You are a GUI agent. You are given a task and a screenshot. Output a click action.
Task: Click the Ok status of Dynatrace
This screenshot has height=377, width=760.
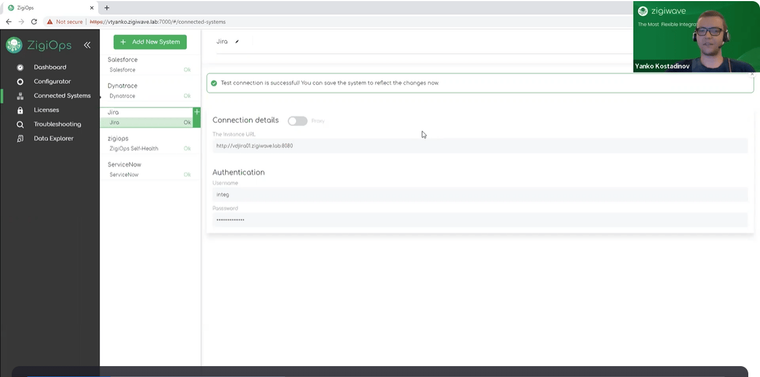[x=187, y=96]
